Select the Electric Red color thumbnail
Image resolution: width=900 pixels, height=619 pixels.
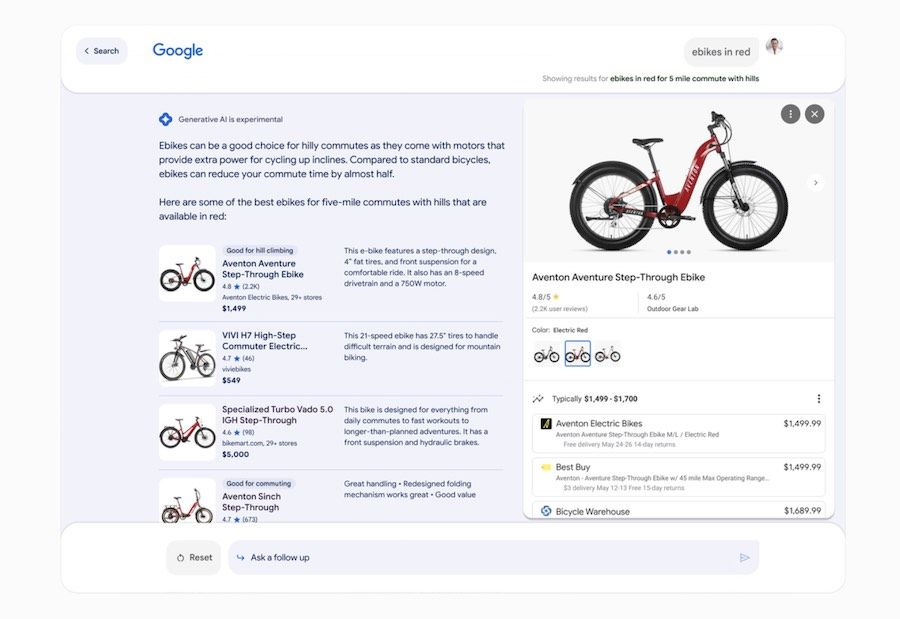[577, 354]
